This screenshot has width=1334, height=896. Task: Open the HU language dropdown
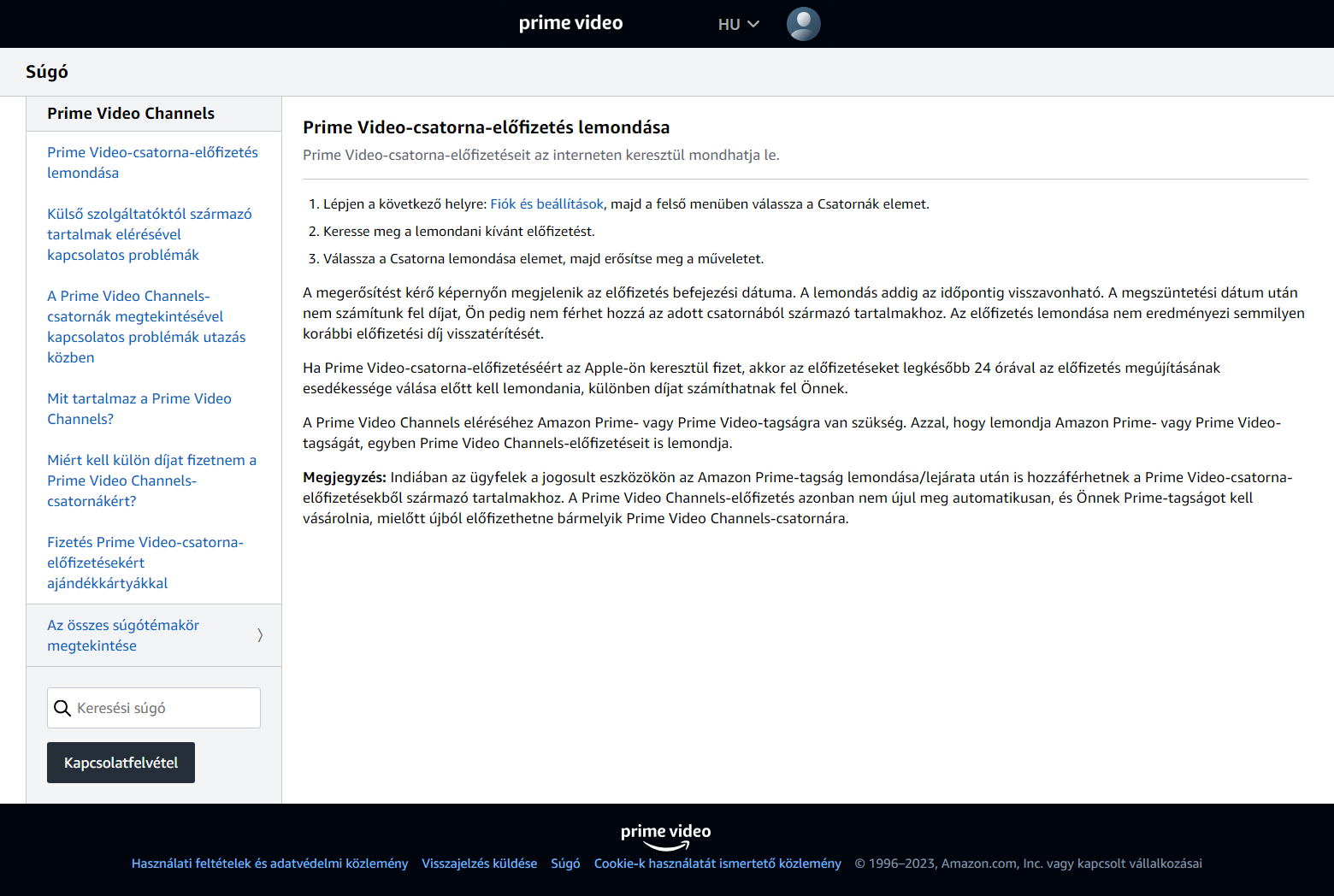(x=738, y=25)
